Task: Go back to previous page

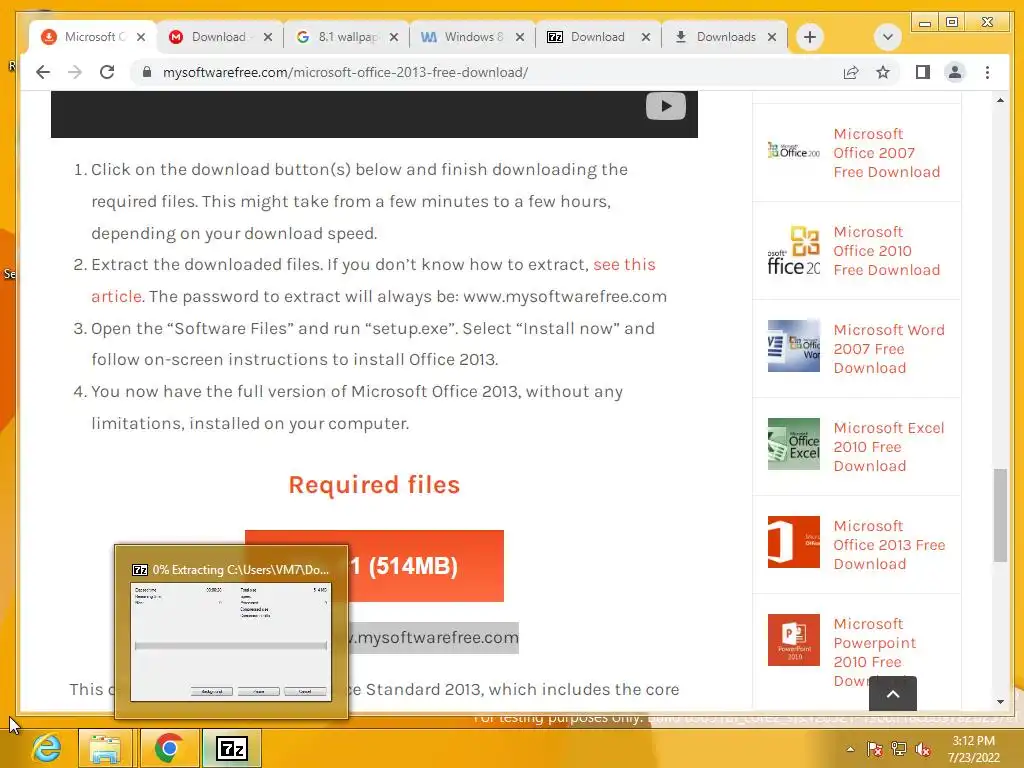Action: click(43, 72)
